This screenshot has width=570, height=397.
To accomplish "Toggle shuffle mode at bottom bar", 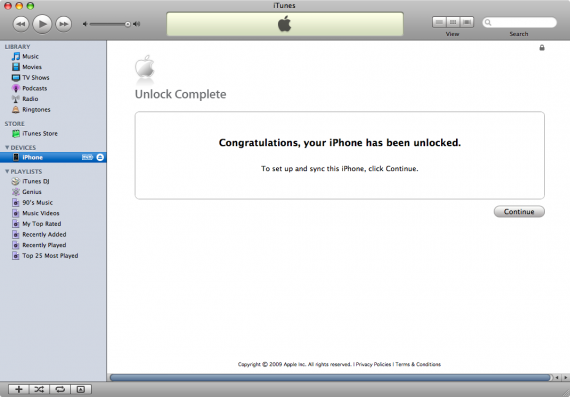I will 39,389.
